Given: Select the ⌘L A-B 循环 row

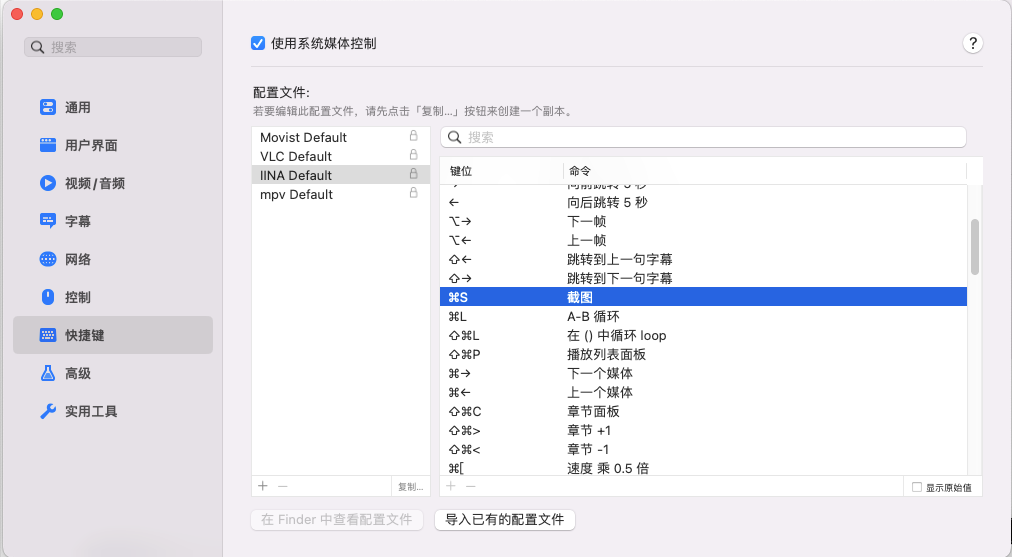Looking at the screenshot, I should [x=702, y=316].
